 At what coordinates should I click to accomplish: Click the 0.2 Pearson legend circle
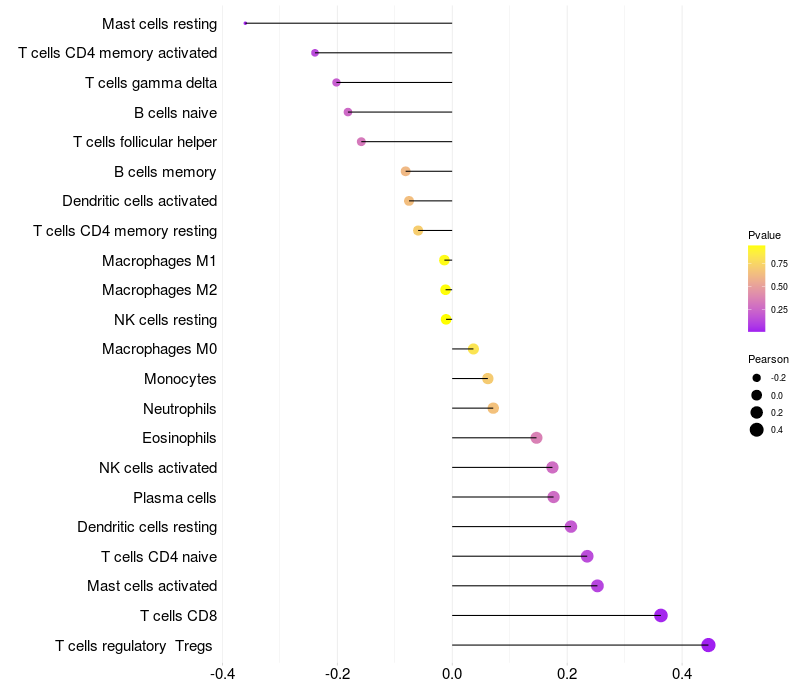click(757, 412)
